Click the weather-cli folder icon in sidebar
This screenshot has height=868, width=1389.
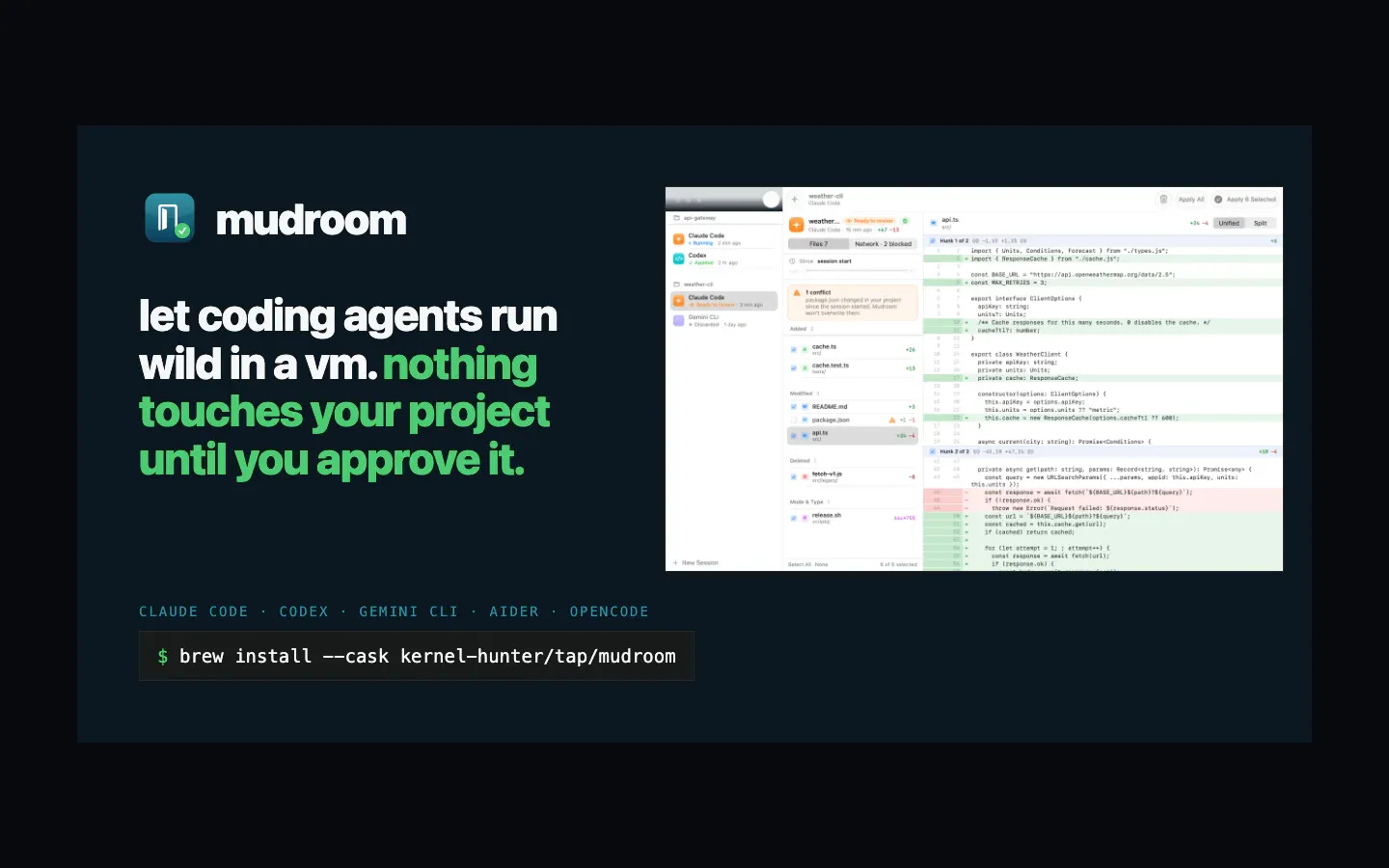(677, 285)
